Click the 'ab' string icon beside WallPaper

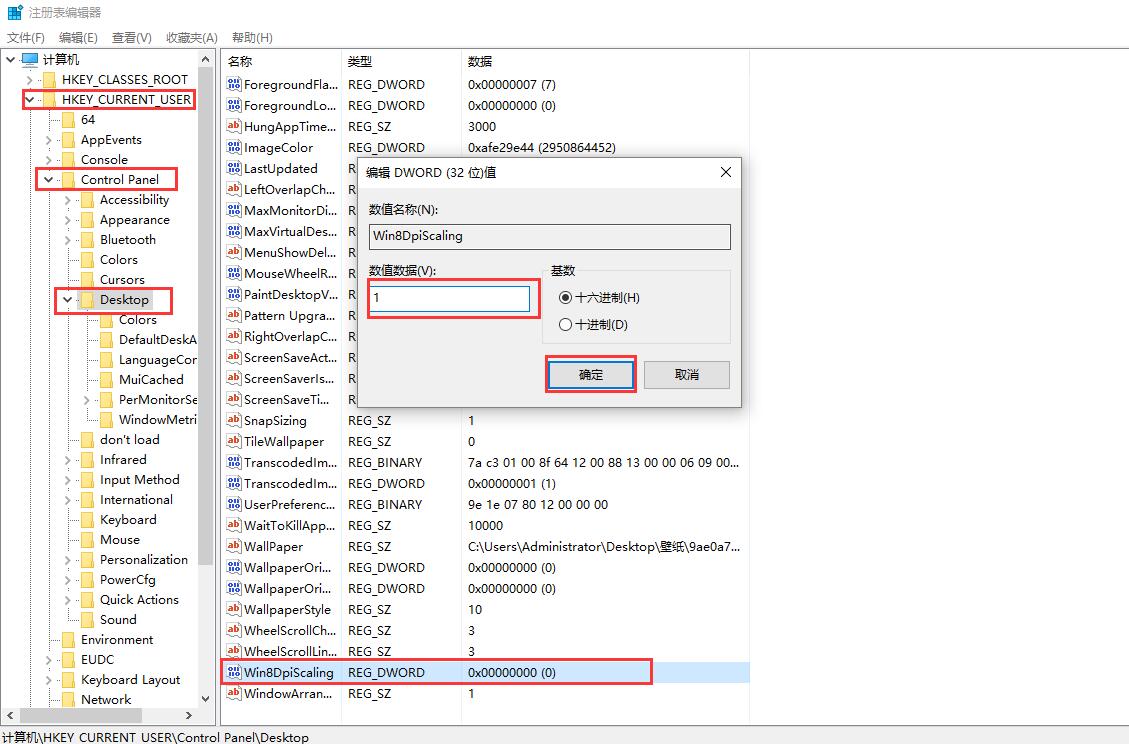[x=234, y=546]
